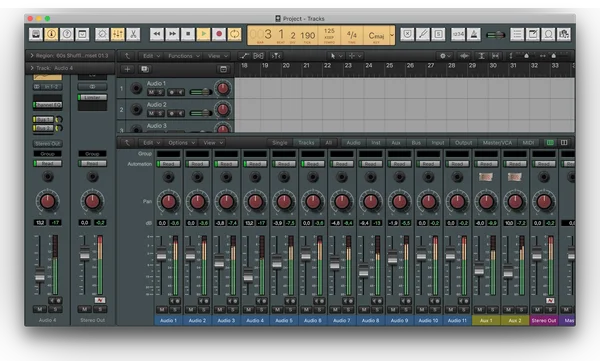Switch Mixer to Single view
This screenshot has height=361, width=600.
tap(280, 143)
